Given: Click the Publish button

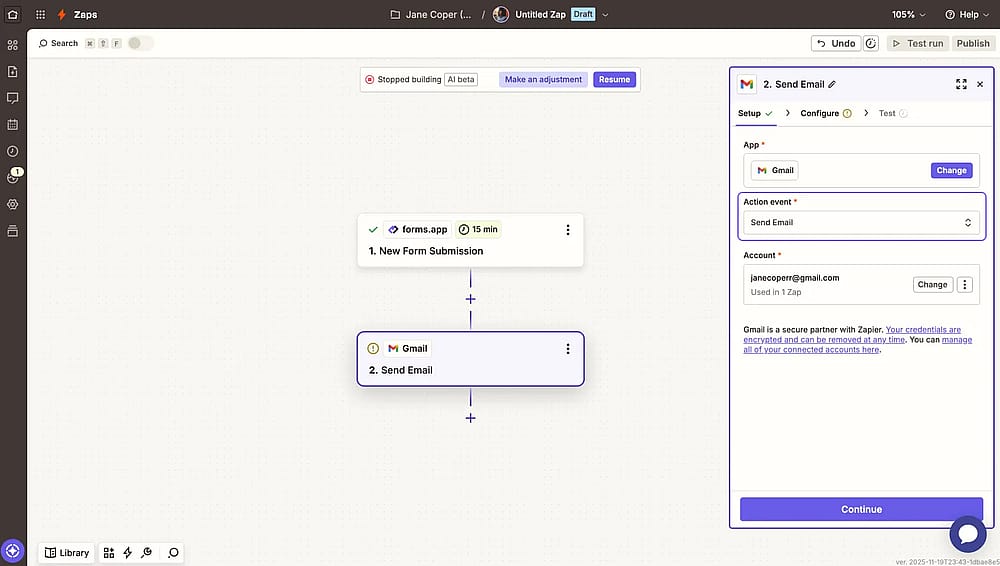Looking at the screenshot, I should point(973,43).
